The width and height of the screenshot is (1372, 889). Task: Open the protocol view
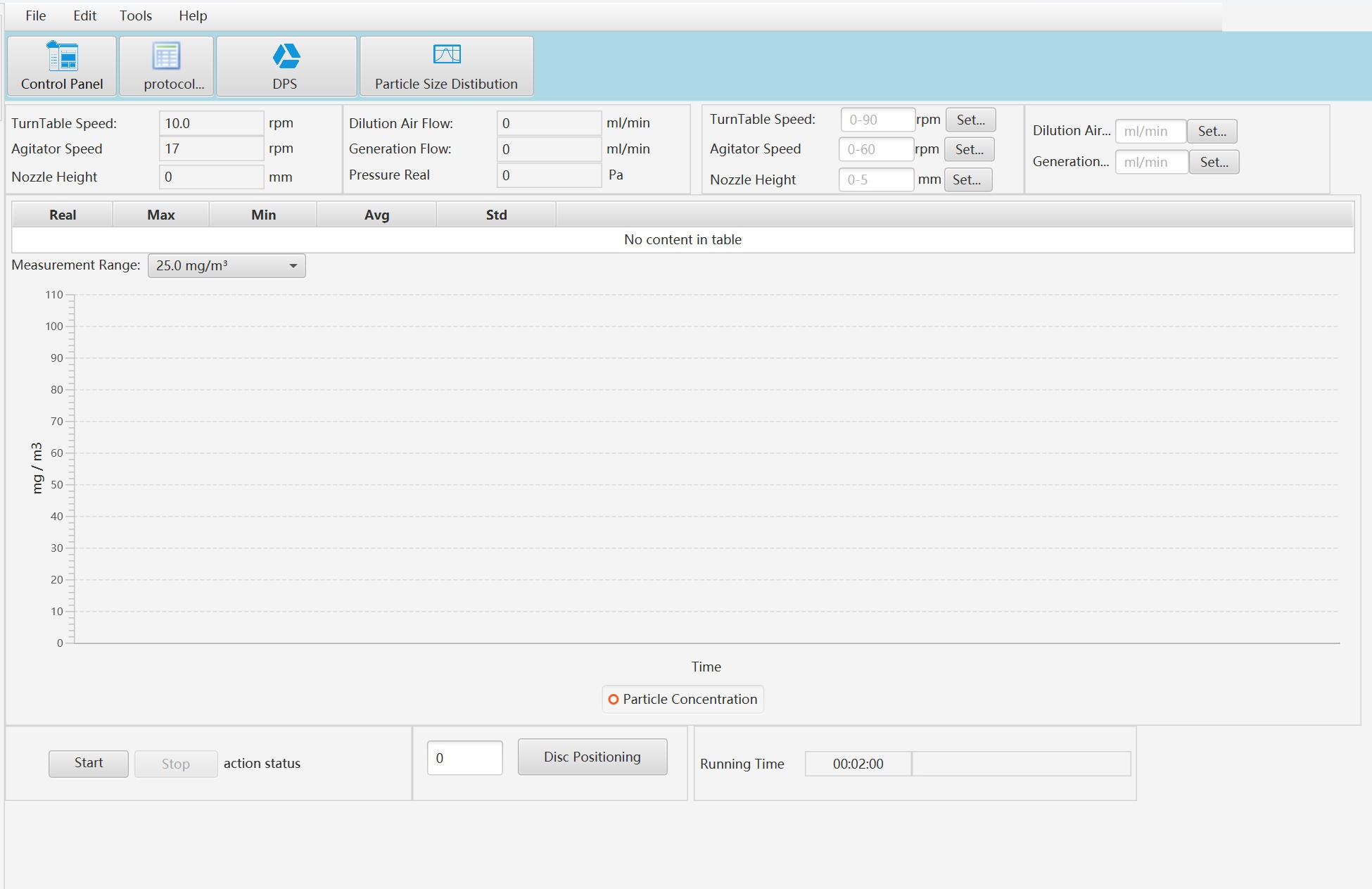(167, 66)
